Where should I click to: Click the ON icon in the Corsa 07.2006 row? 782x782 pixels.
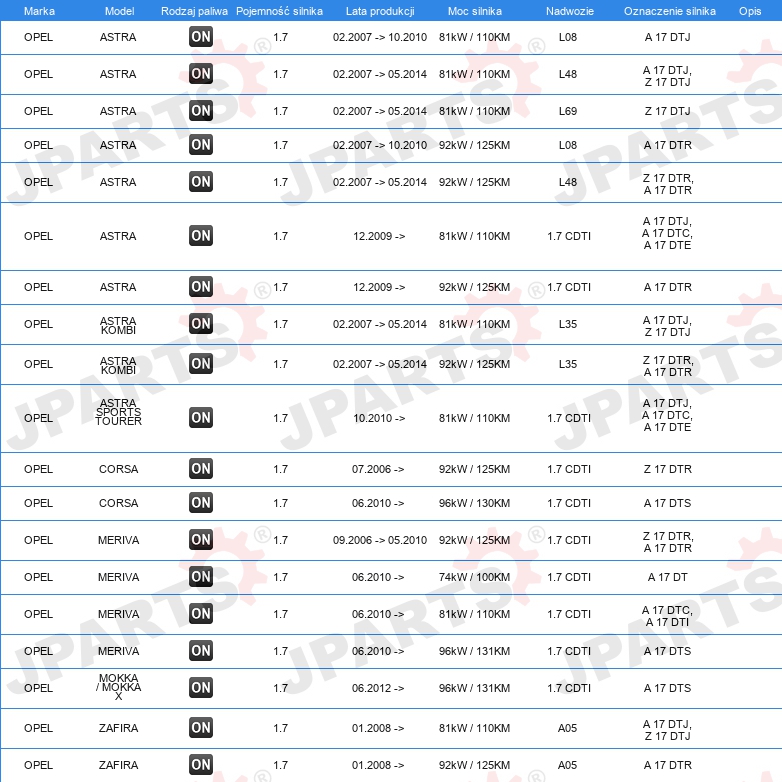pos(201,469)
